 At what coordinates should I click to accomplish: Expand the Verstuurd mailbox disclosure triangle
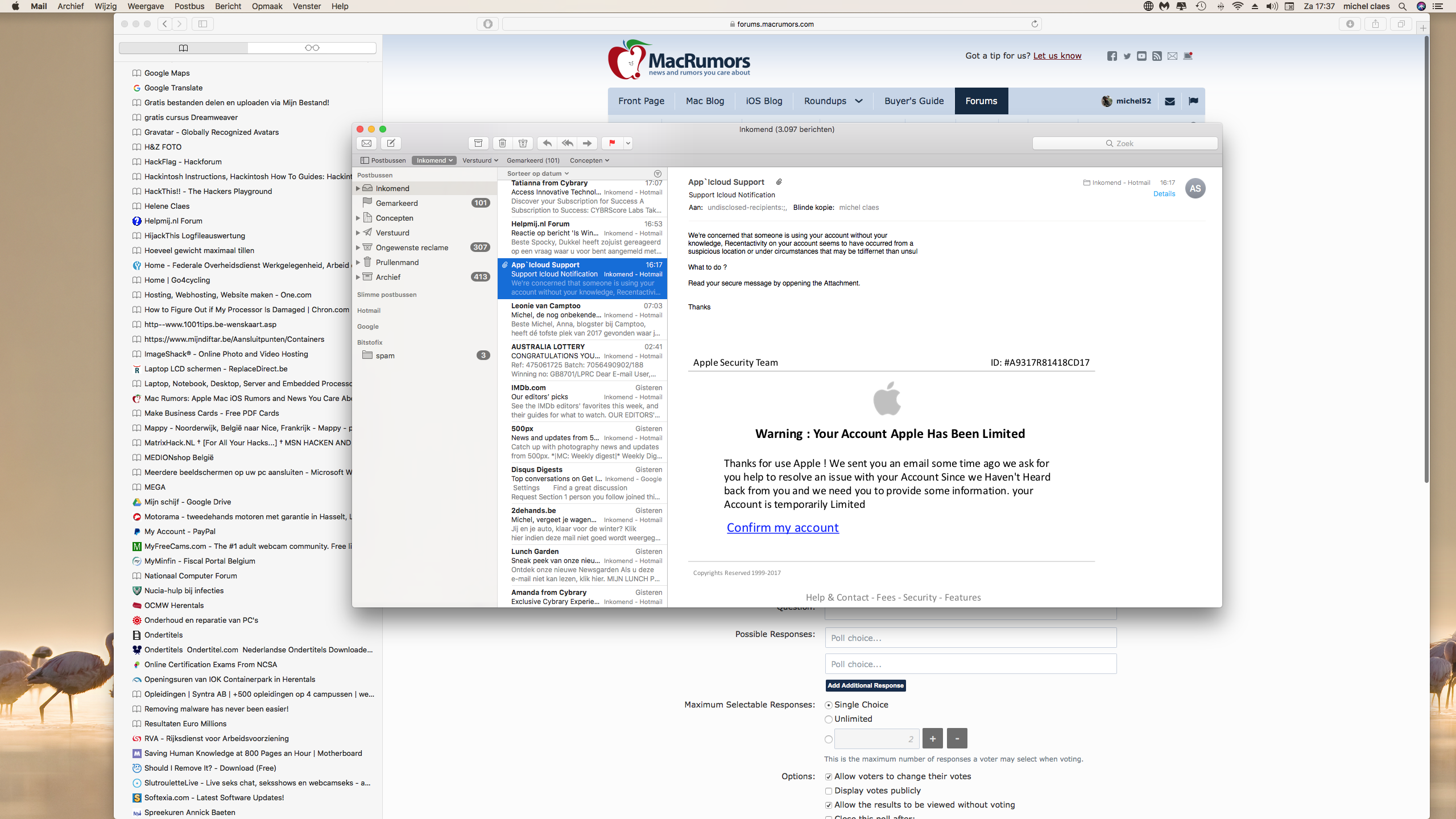pos(358,233)
